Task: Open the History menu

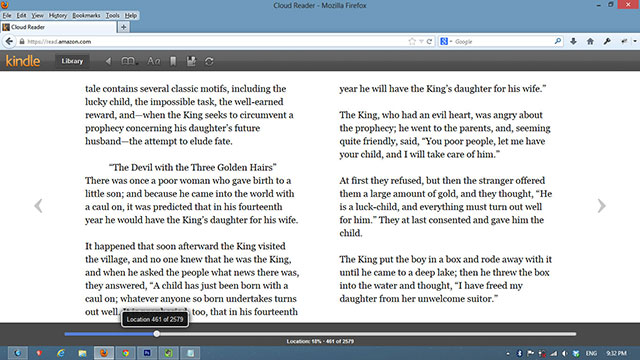Action: (x=58, y=16)
